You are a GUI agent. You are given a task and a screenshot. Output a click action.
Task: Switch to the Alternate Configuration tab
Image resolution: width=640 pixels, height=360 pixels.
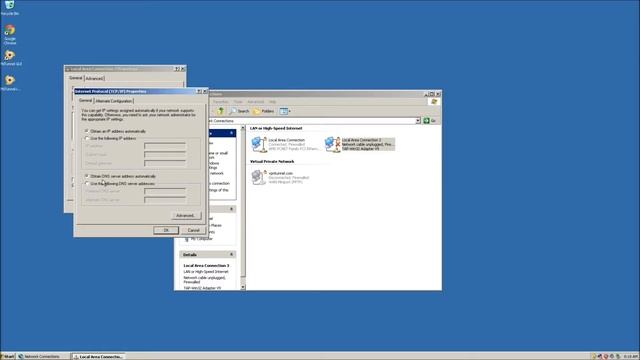pyautogui.click(x=114, y=101)
